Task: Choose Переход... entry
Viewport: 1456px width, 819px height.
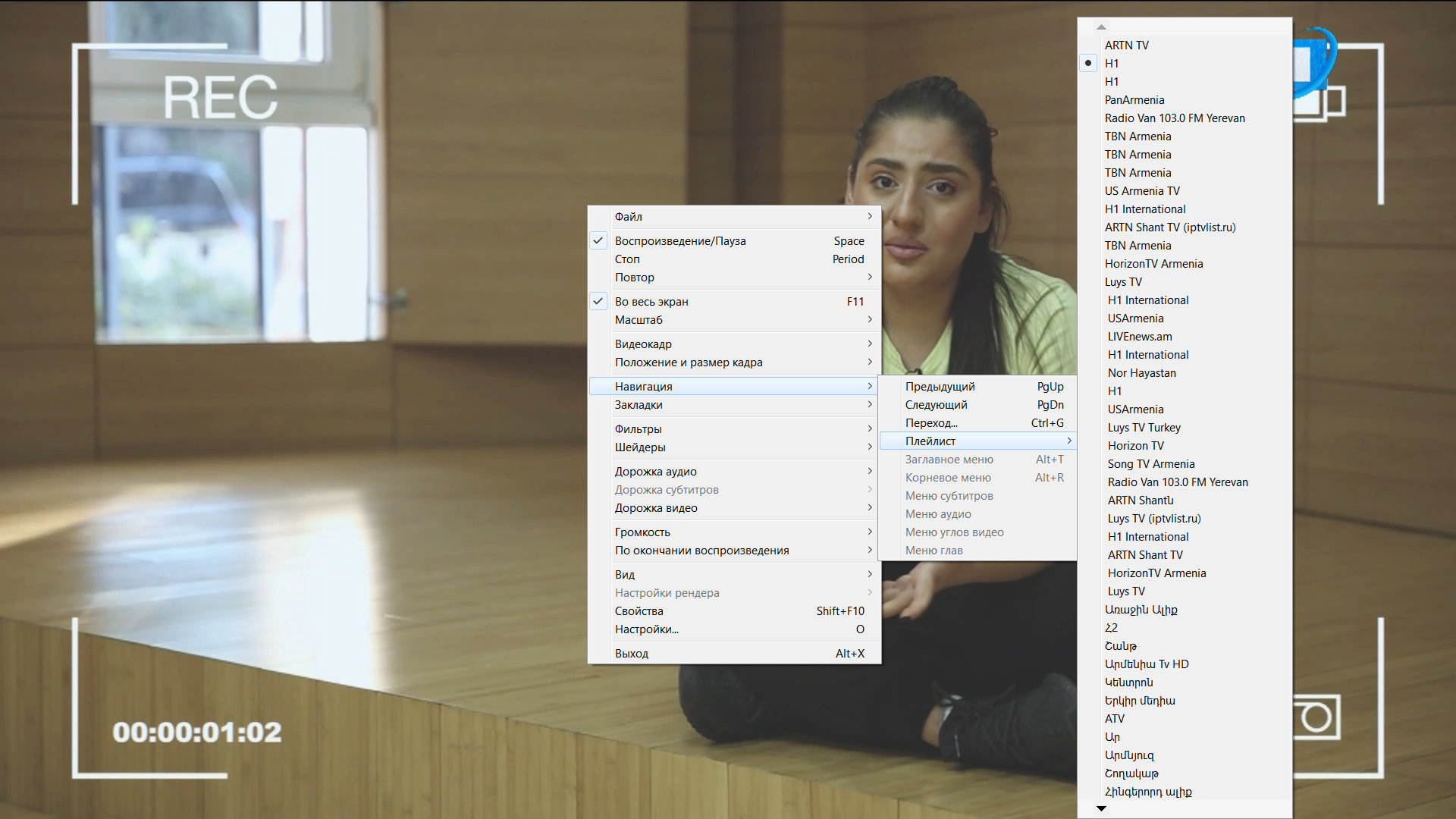Action: coord(931,423)
